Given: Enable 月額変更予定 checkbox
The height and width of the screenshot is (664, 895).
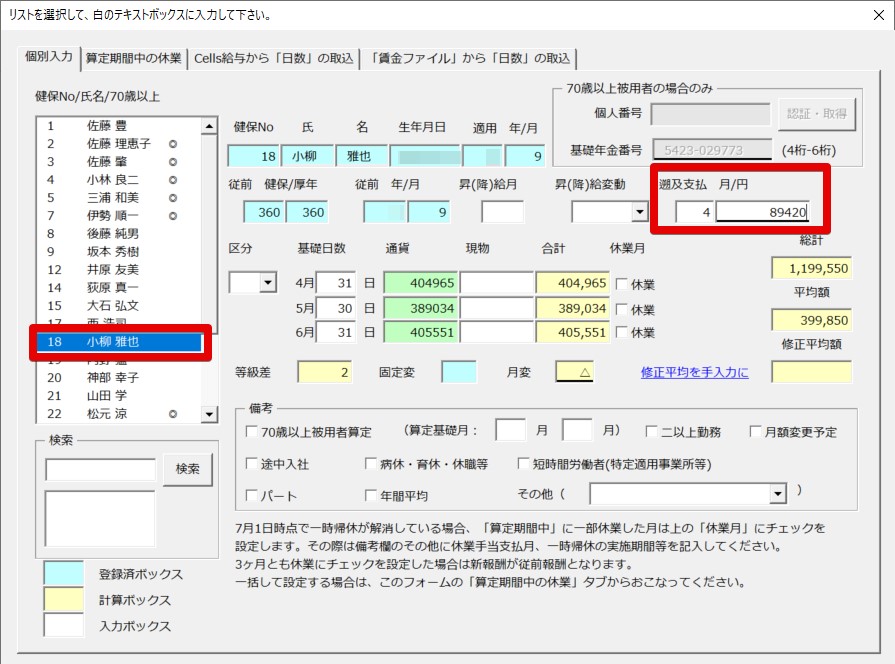Looking at the screenshot, I should 755,432.
